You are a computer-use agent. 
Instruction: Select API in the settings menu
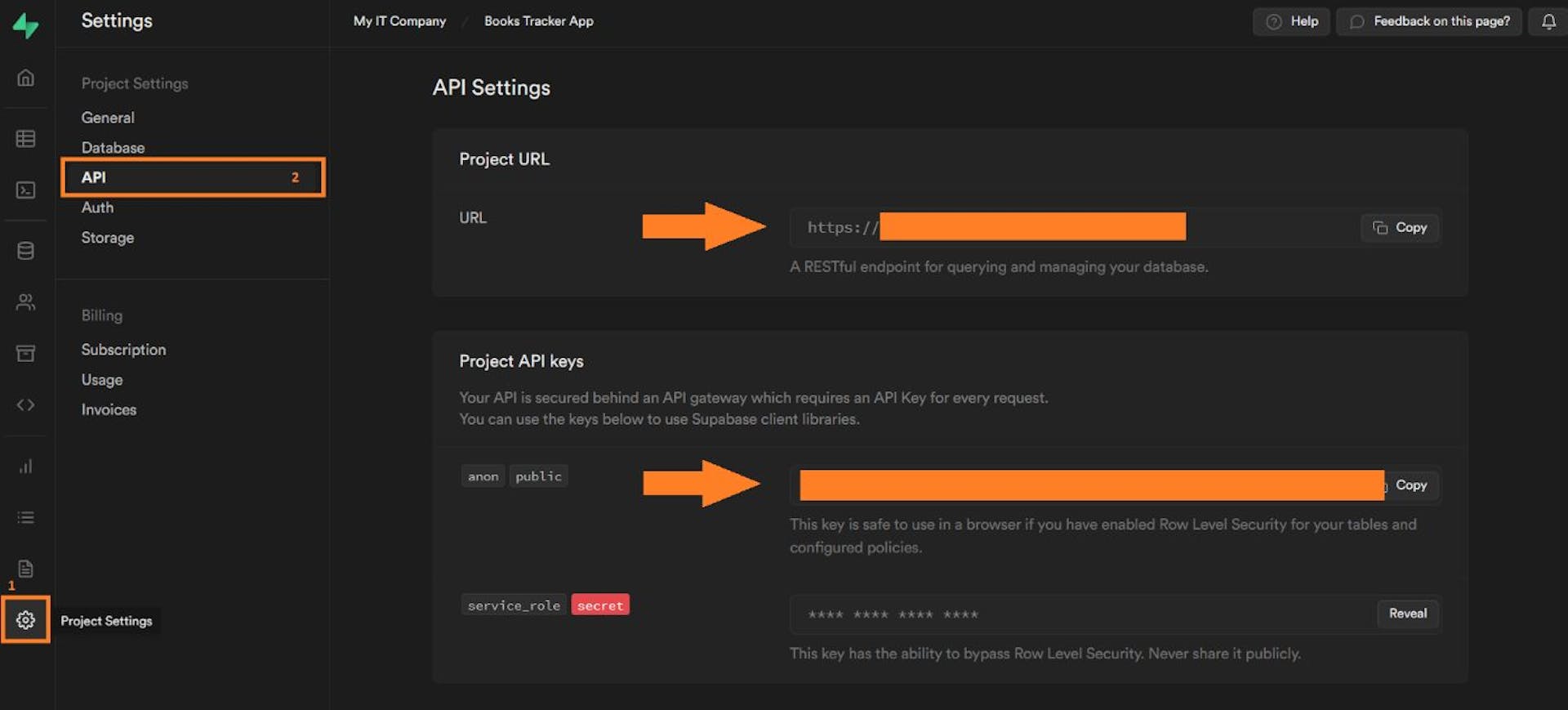(x=94, y=177)
